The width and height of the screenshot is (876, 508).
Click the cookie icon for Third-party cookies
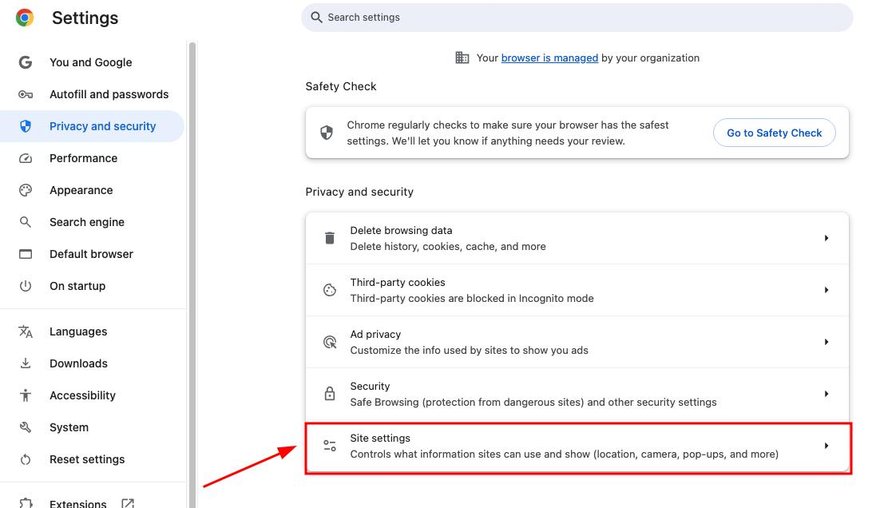[x=330, y=290]
